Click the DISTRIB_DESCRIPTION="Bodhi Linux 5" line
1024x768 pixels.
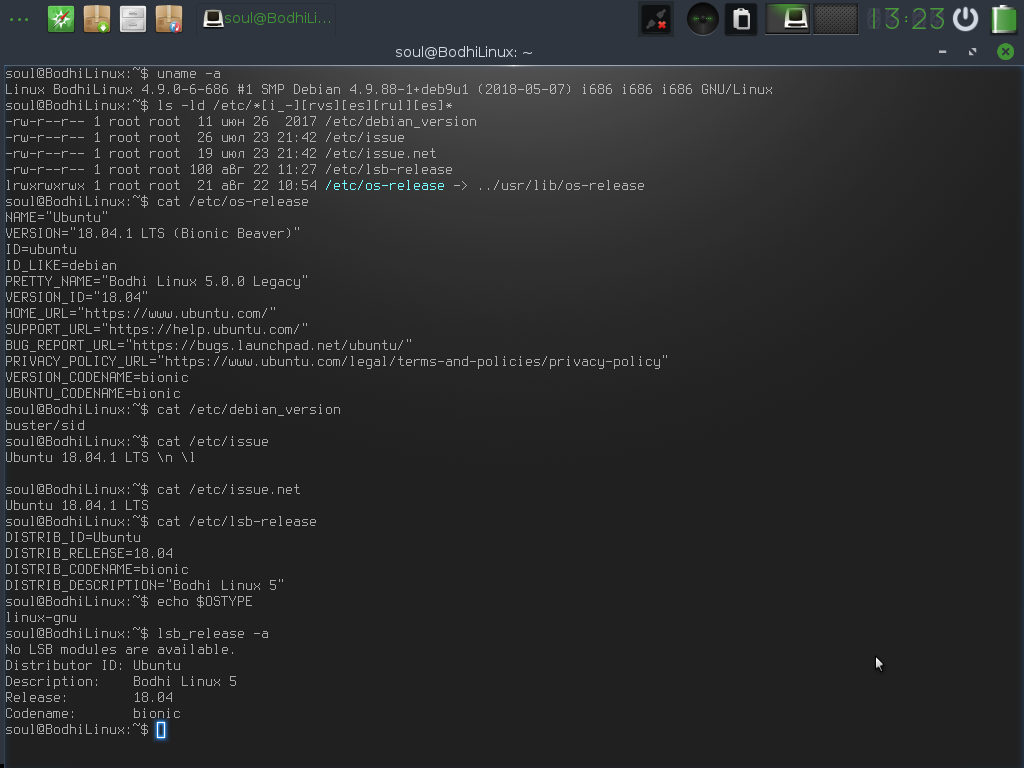(x=145, y=586)
